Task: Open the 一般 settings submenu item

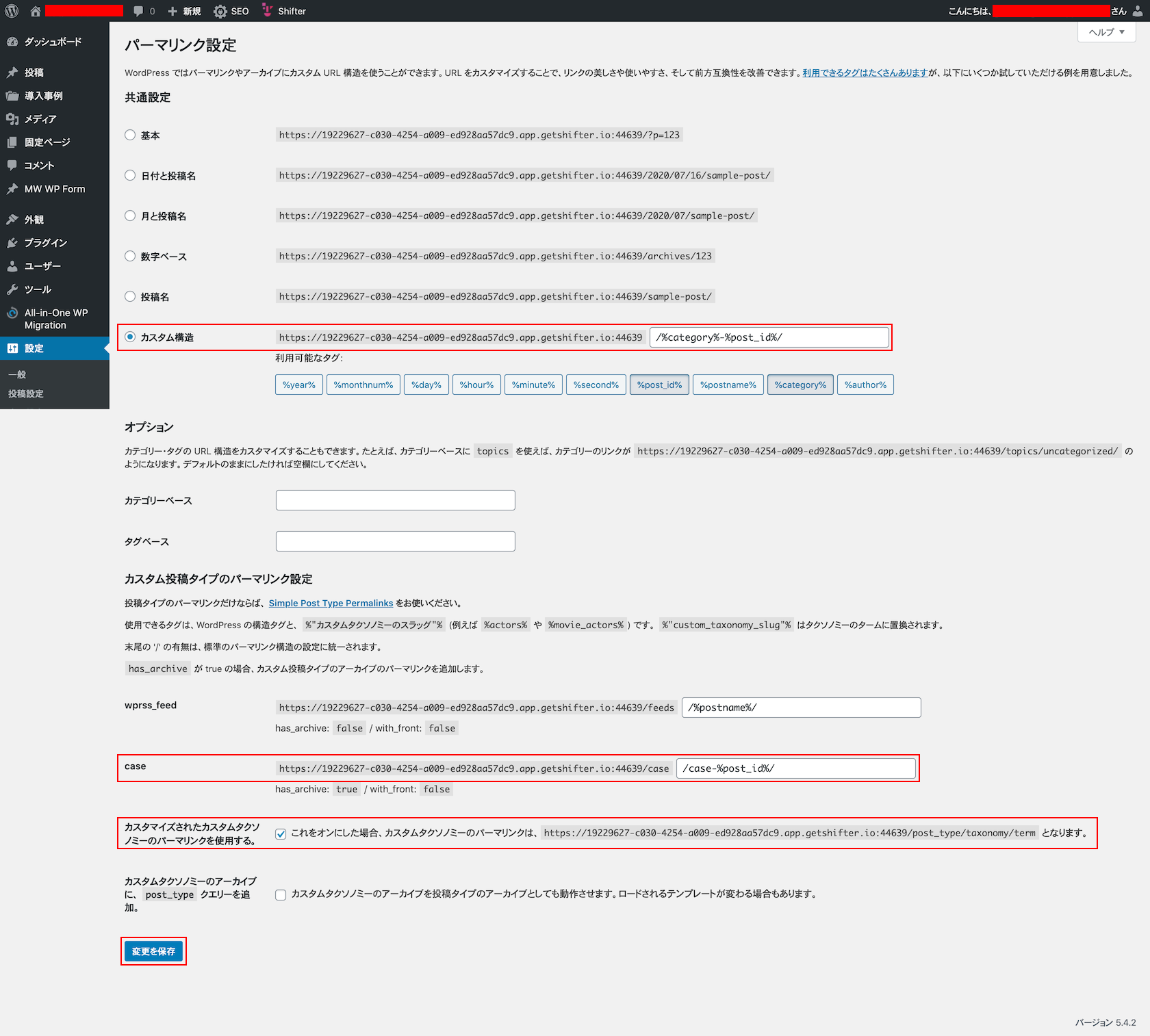Action: (17, 374)
